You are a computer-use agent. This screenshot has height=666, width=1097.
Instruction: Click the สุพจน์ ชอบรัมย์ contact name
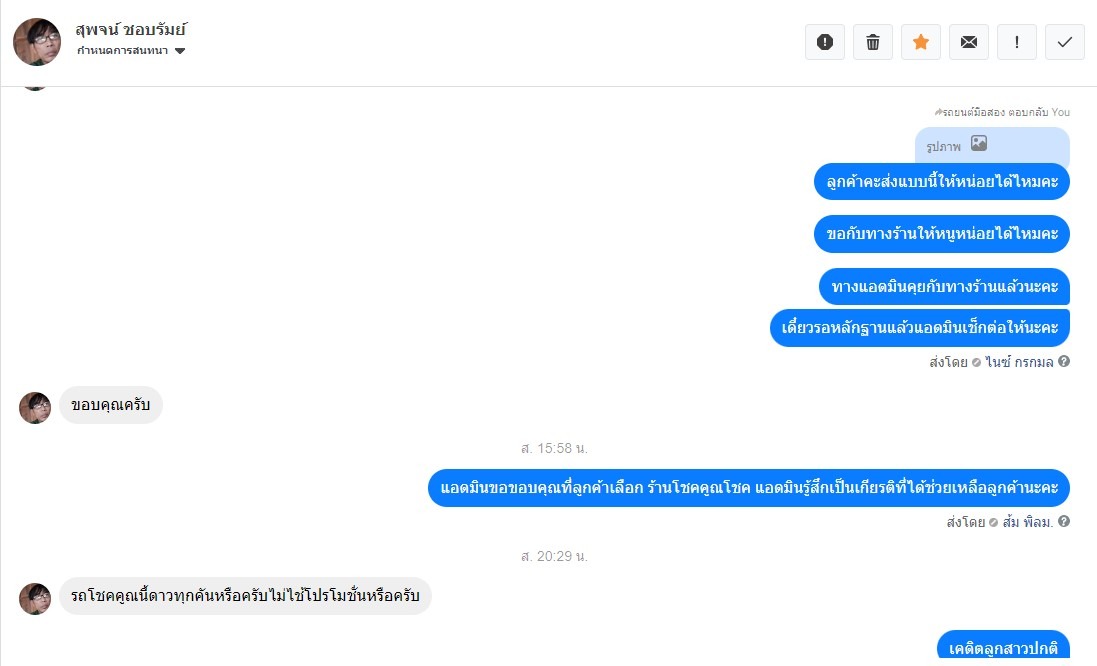[131, 29]
